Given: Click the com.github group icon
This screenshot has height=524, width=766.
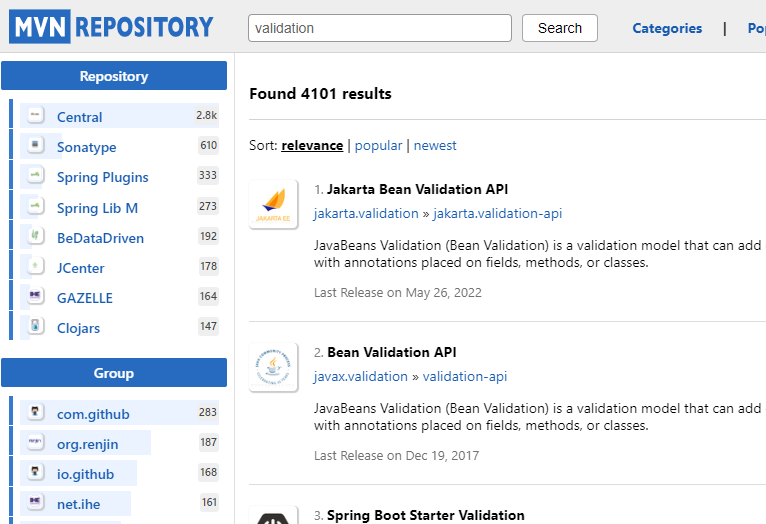Looking at the screenshot, I should [35, 412].
